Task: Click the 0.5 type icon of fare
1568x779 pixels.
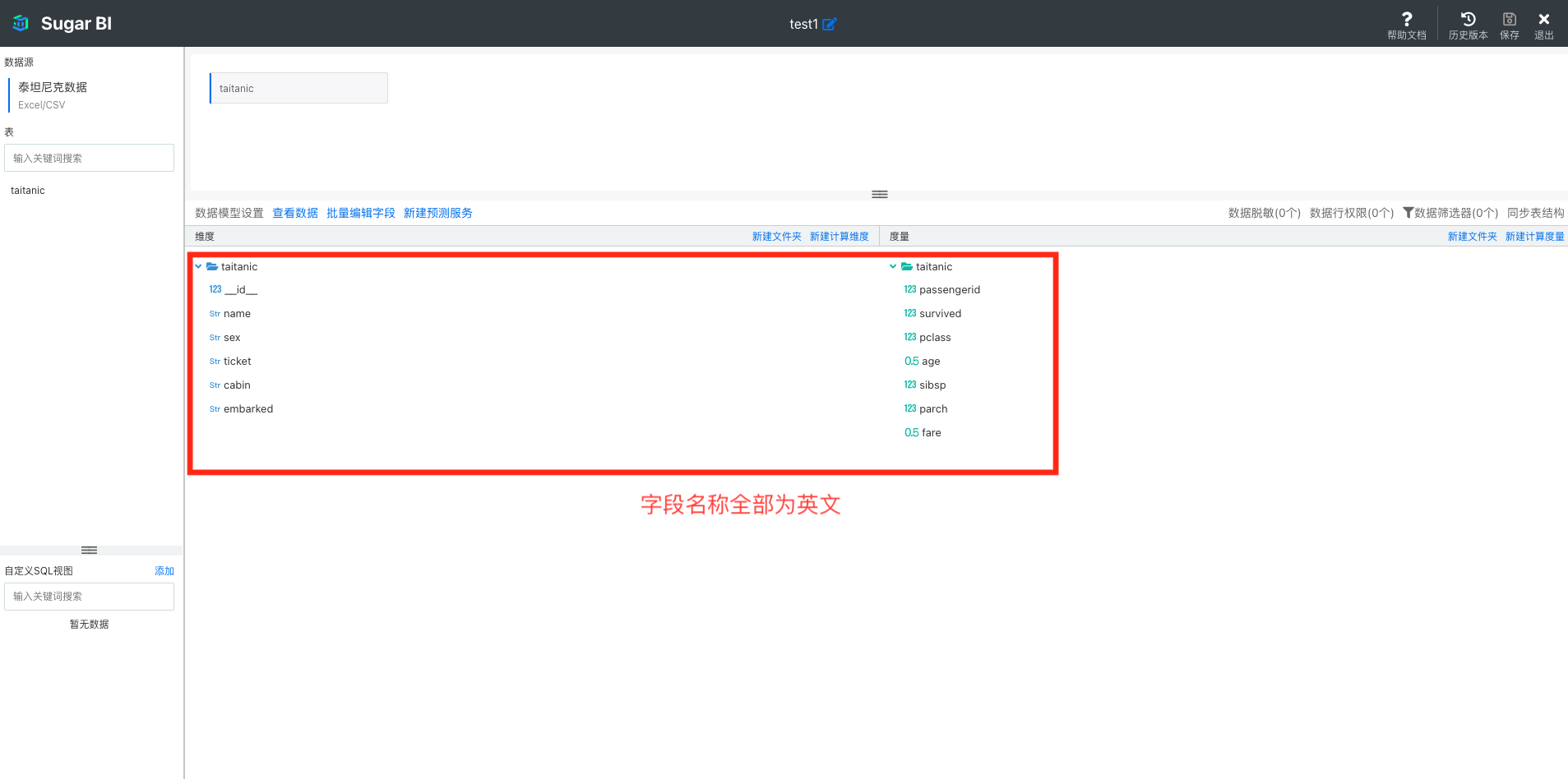Action: coord(912,432)
